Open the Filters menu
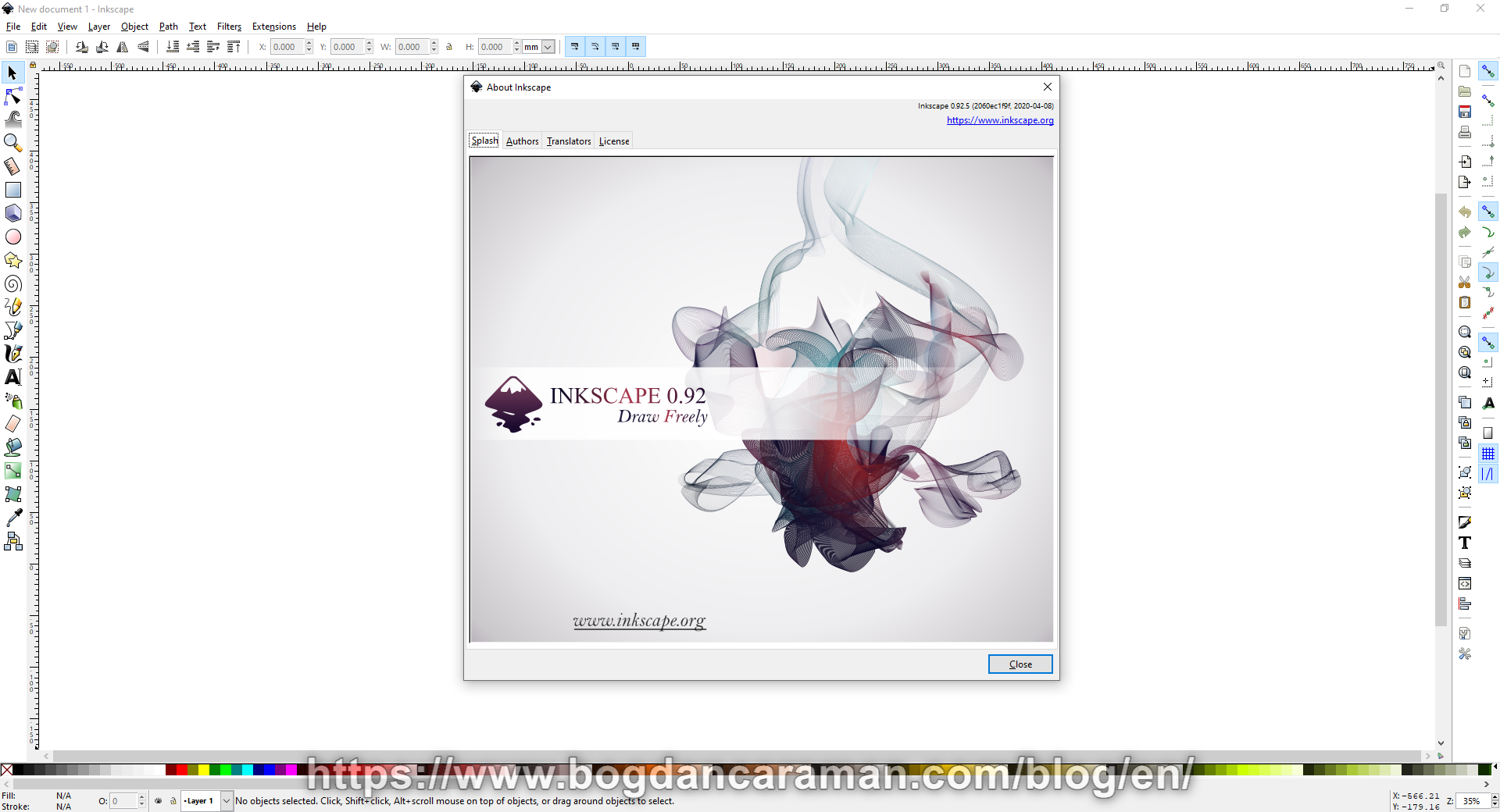Image resolution: width=1500 pixels, height=812 pixels. [x=229, y=27]
